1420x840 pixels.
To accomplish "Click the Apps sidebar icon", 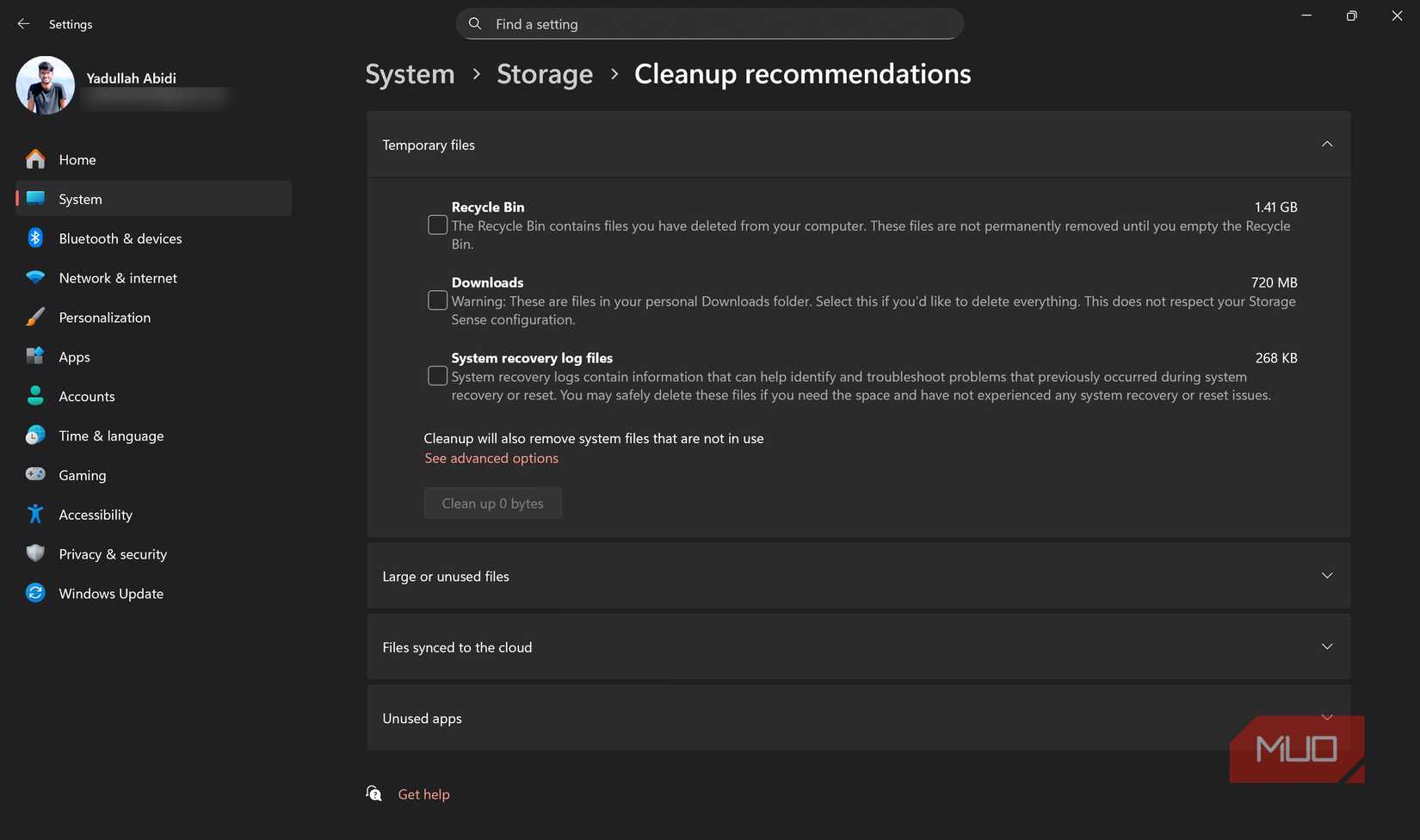I will (x=34, y=356).
